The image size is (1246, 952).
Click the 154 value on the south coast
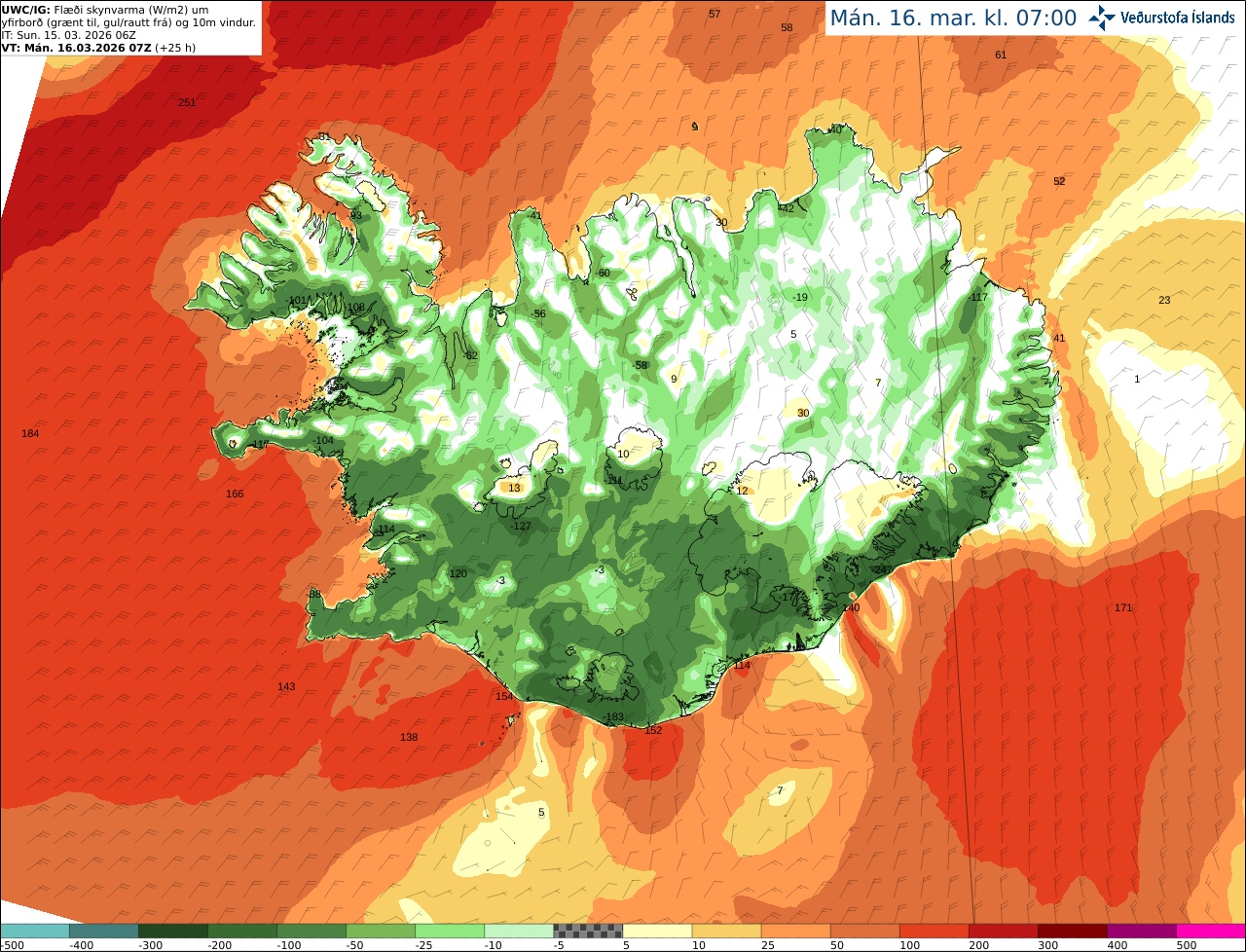point(504,696)
